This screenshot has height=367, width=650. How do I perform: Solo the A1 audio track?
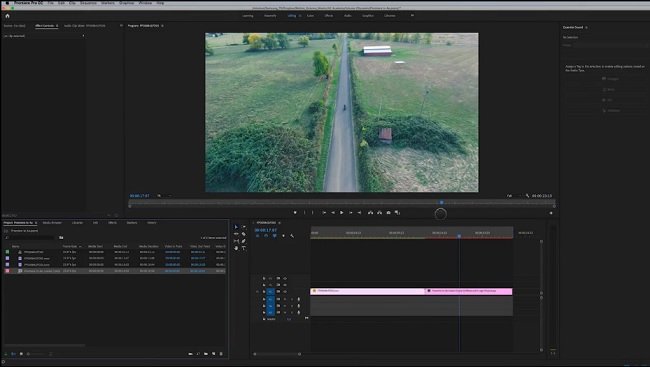pyautogui.click(x=291, y=299)
